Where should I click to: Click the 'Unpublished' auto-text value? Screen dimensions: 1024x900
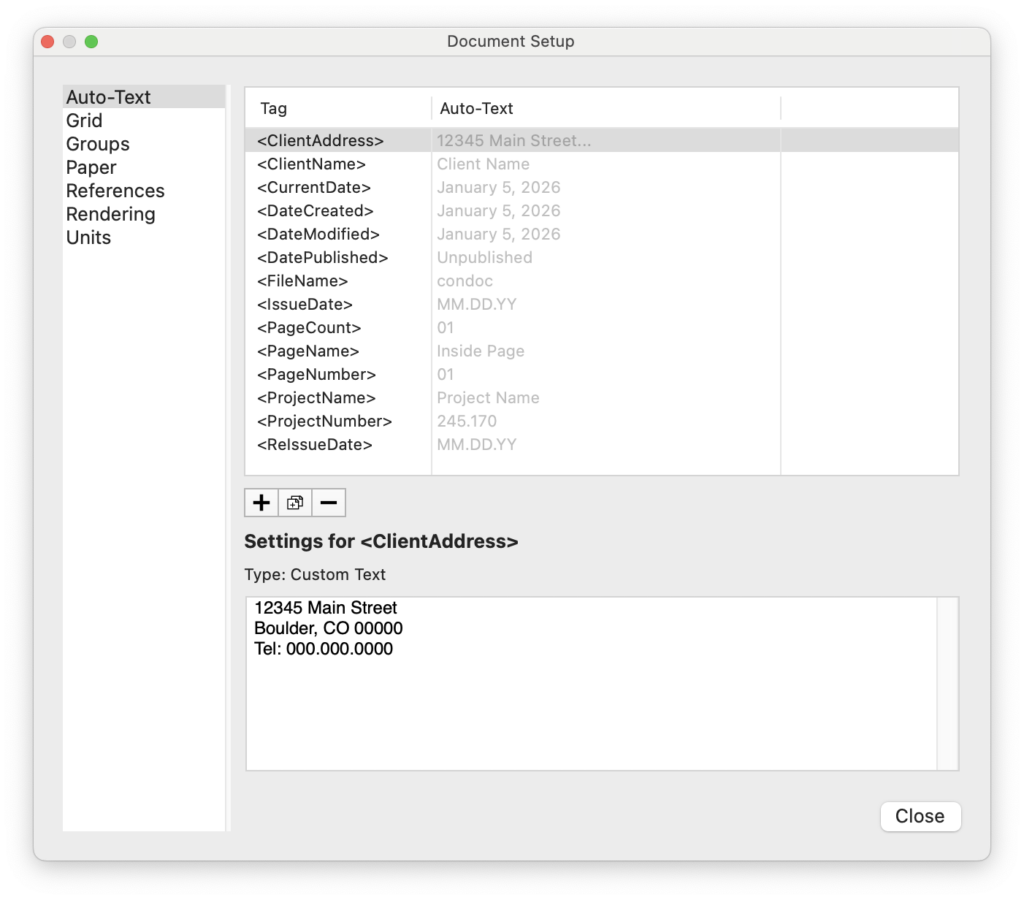point(485,258)
